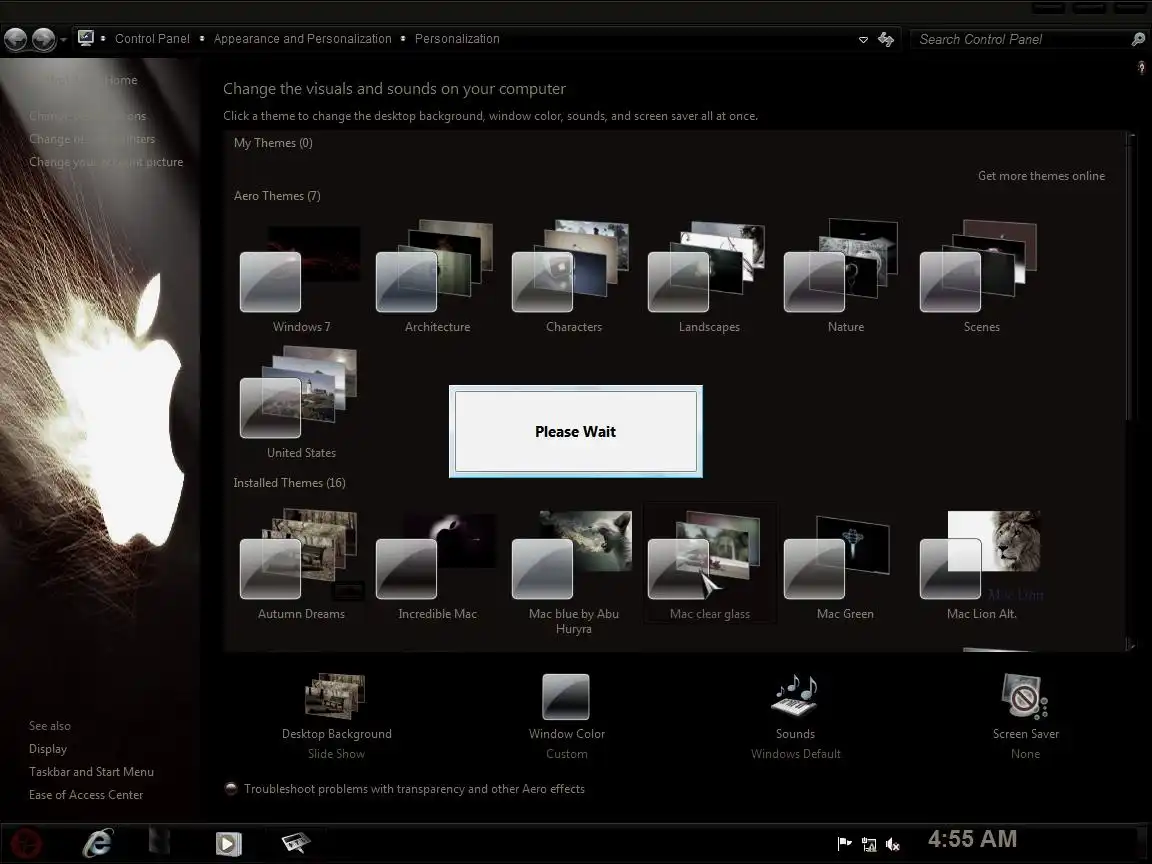The width and height of the screenshot is (1152, 864).
Task: Click the search magnifier icon
Action: [x=1138, y=40]
